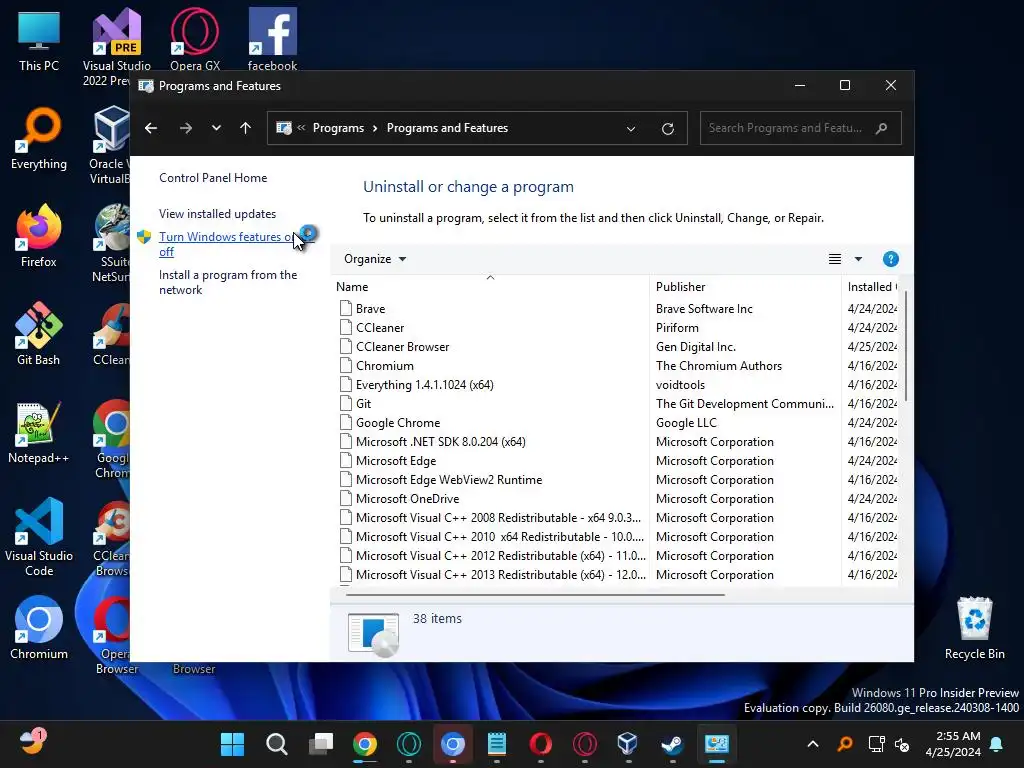Open the Opera GX desktop shortcut
1024x768 pixels.
(x=195, y=39)
